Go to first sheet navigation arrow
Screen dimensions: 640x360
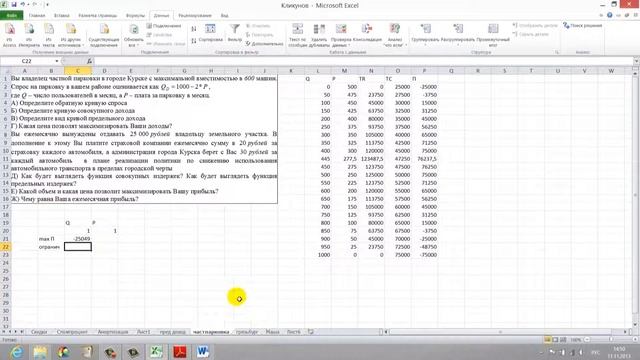click(x=4, y=332)
